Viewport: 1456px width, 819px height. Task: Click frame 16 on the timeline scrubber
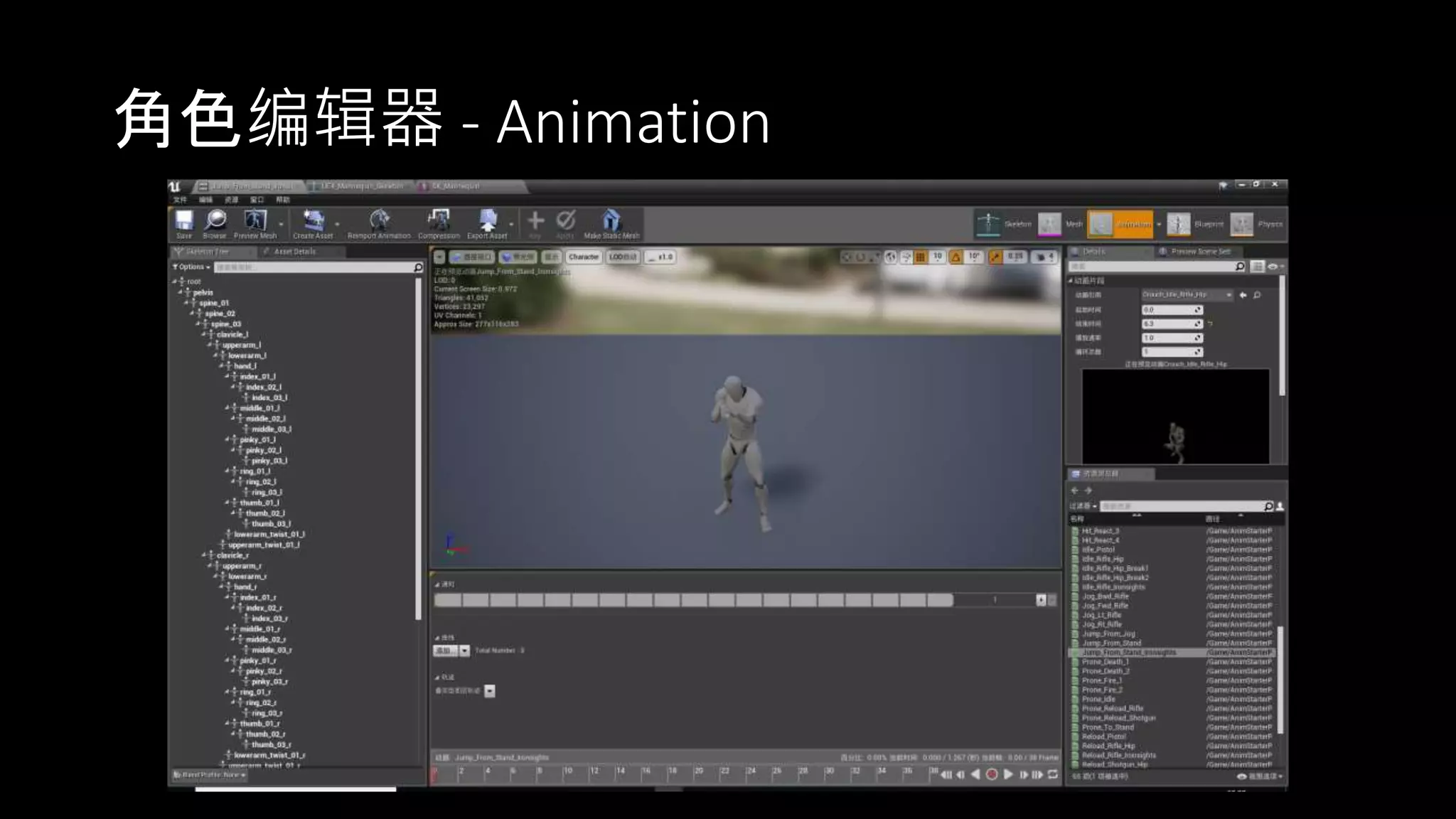[646, 773]
